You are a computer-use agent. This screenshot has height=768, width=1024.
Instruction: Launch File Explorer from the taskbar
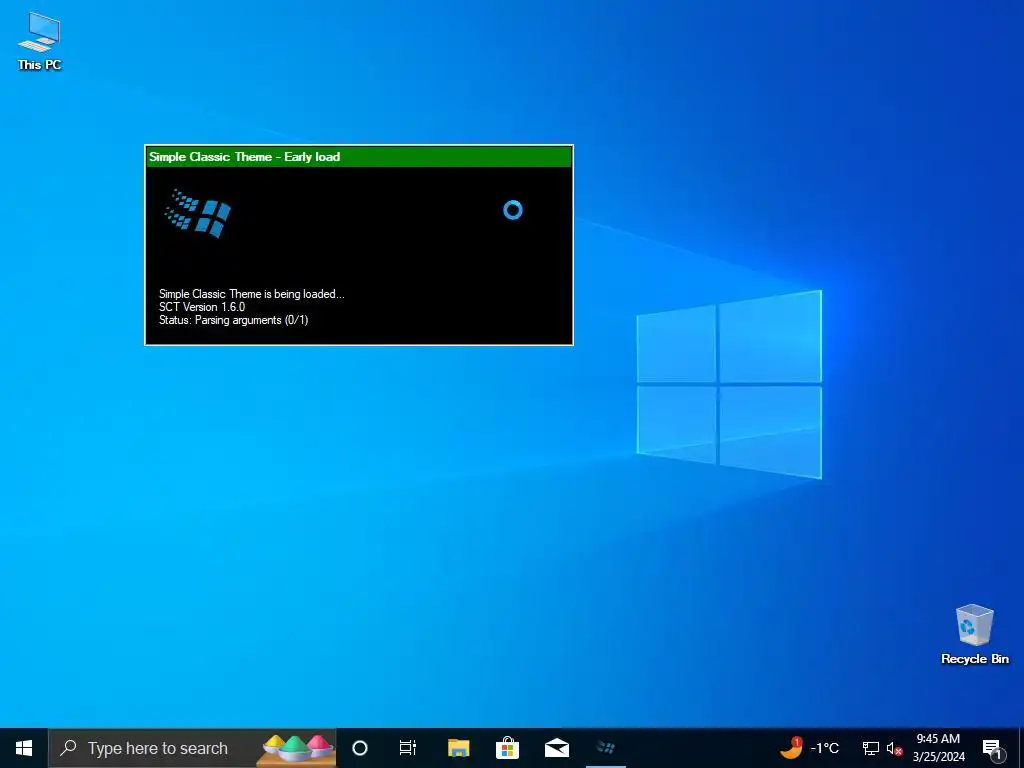pyautogui.click(x=458, y=748)
